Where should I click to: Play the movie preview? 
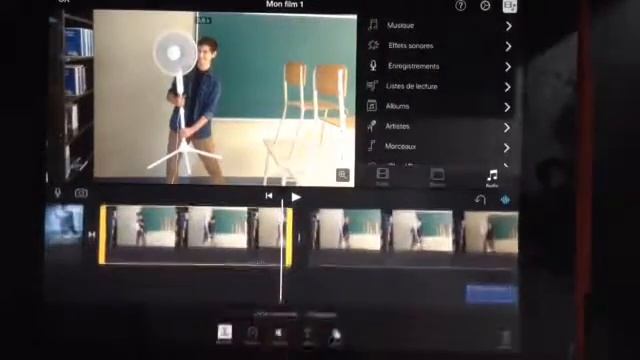pyautogui.click(x=296, y=197)
